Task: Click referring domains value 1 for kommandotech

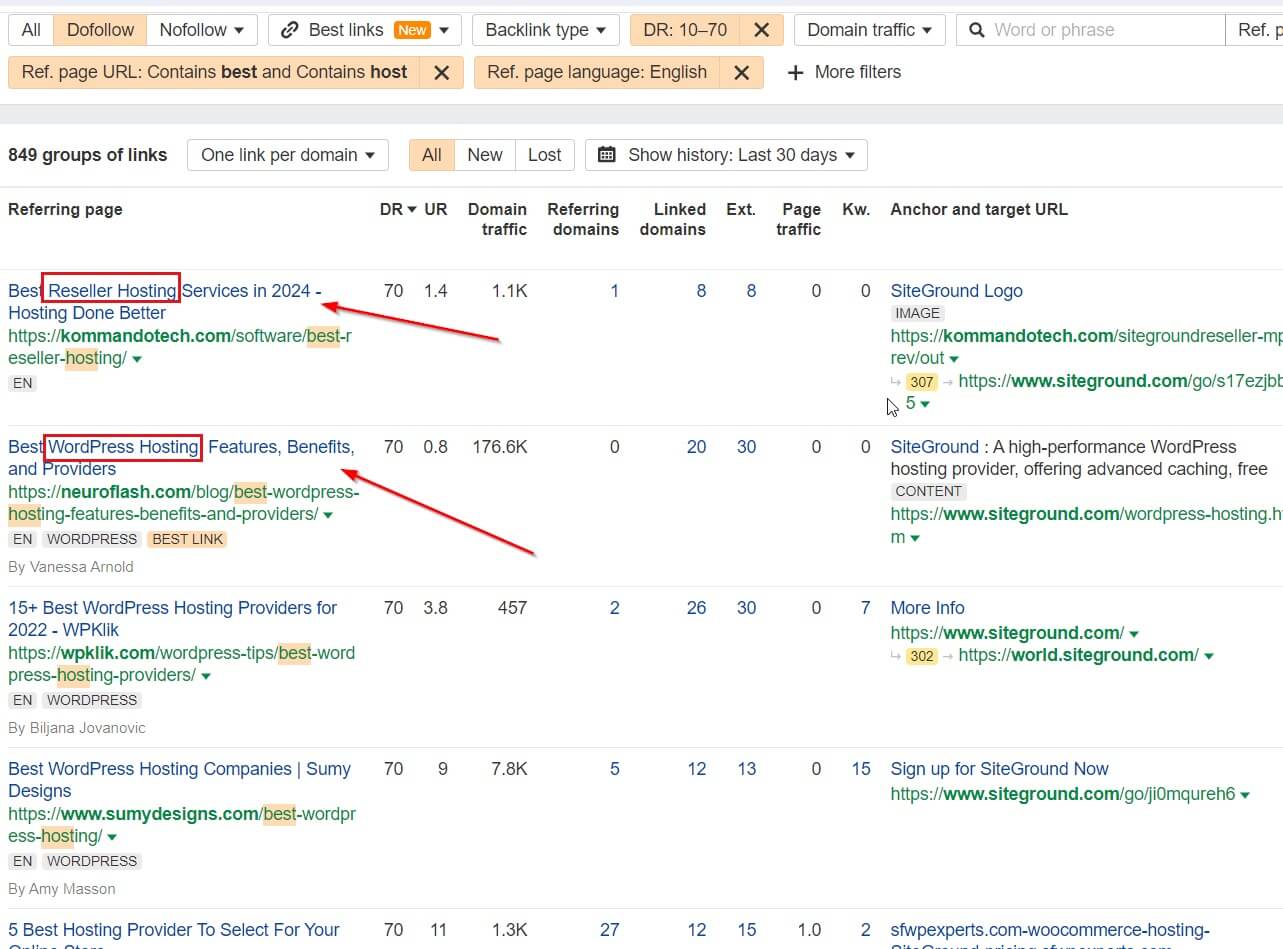Action: 614,291
